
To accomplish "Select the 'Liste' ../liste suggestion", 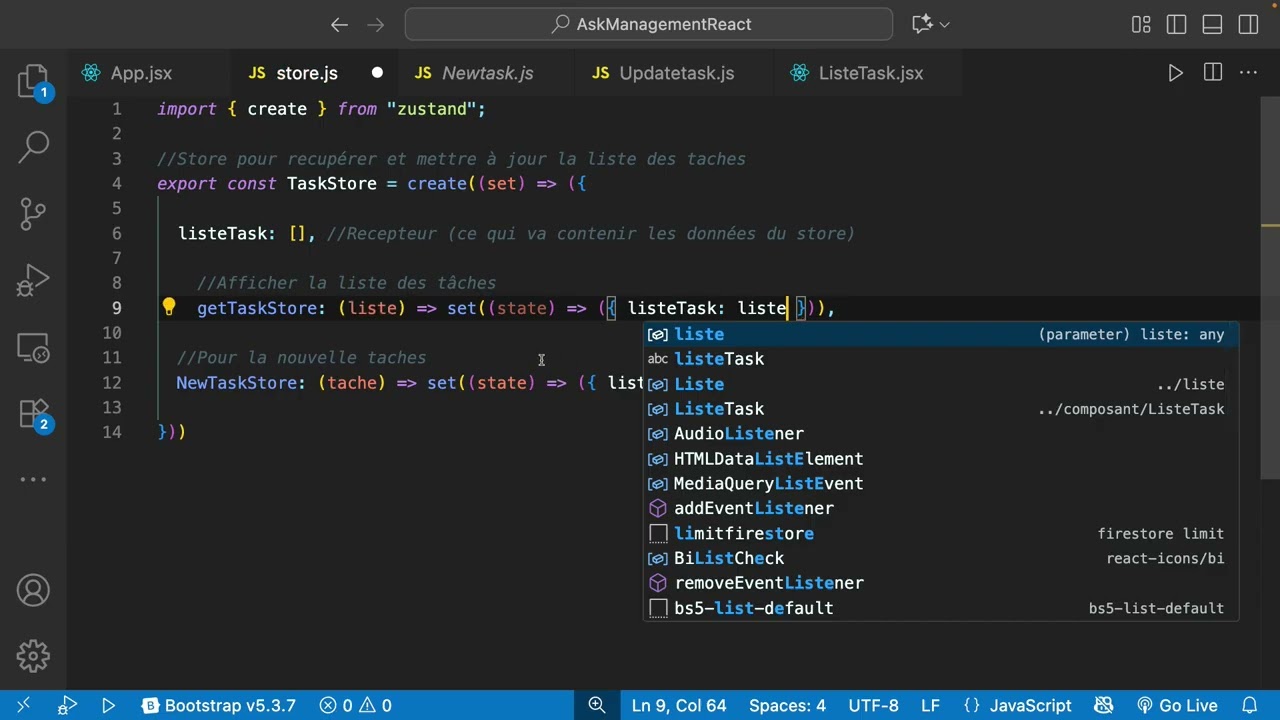I will point(941,384).
